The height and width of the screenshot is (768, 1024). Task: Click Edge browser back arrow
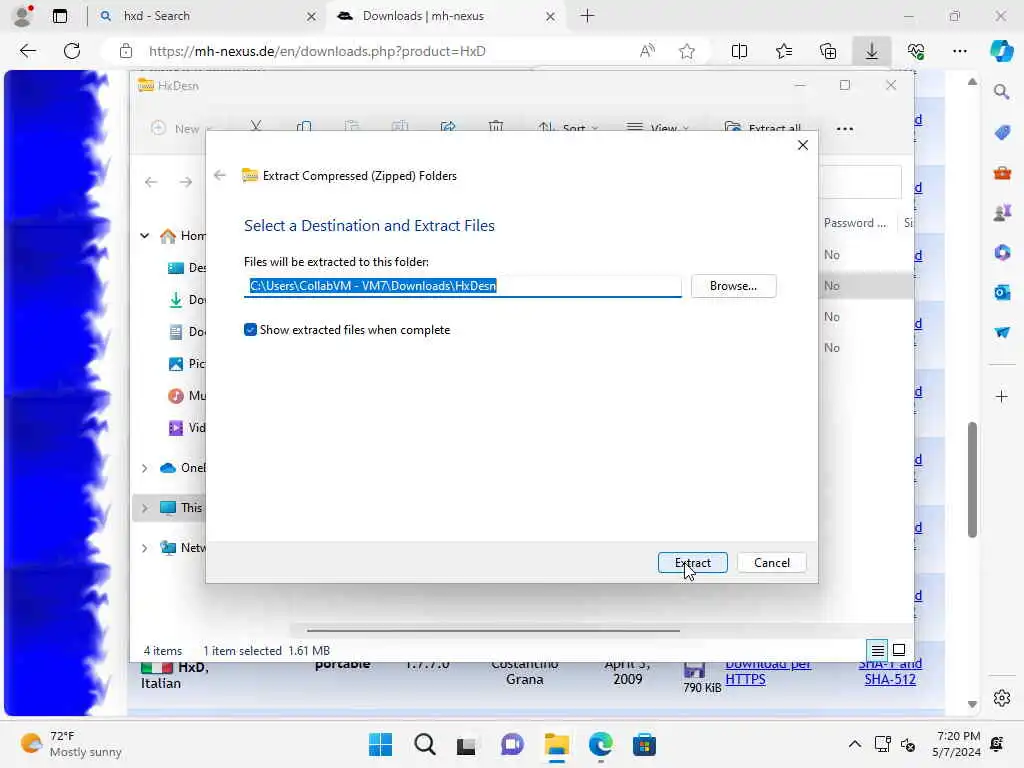(27, 51)
